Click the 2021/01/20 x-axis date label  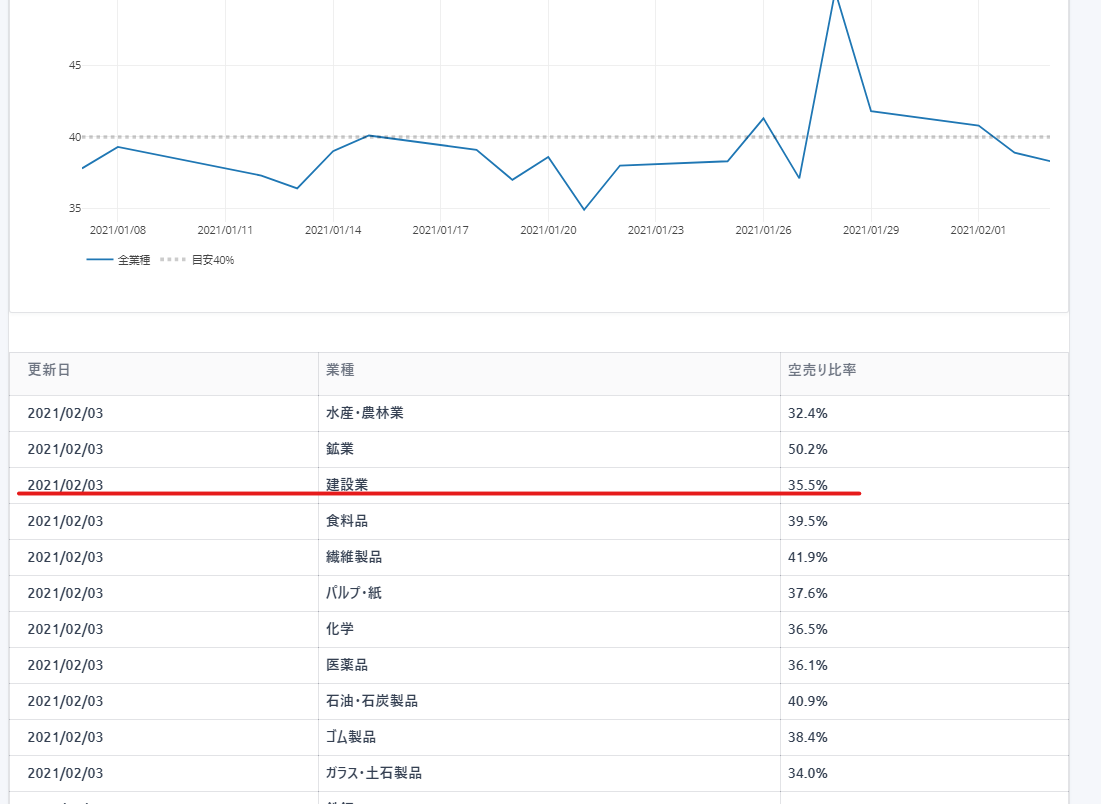548,230
